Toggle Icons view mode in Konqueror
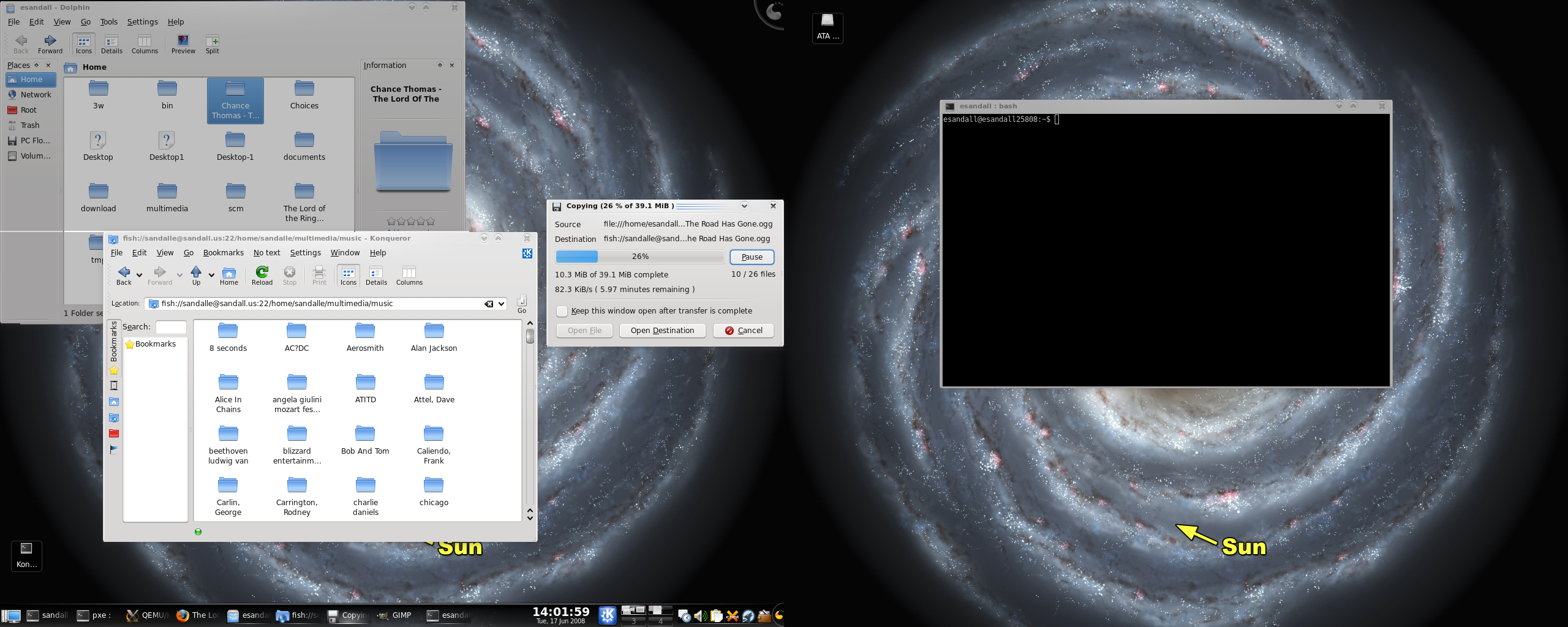 pos(348,275)
